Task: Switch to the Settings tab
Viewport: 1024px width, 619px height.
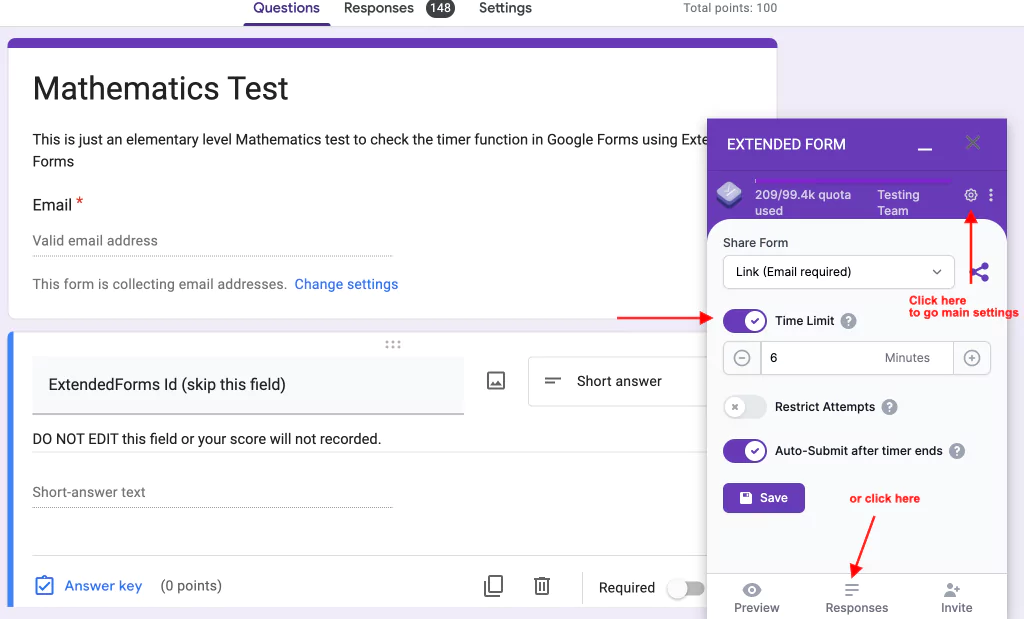Action: click(505, 8)
